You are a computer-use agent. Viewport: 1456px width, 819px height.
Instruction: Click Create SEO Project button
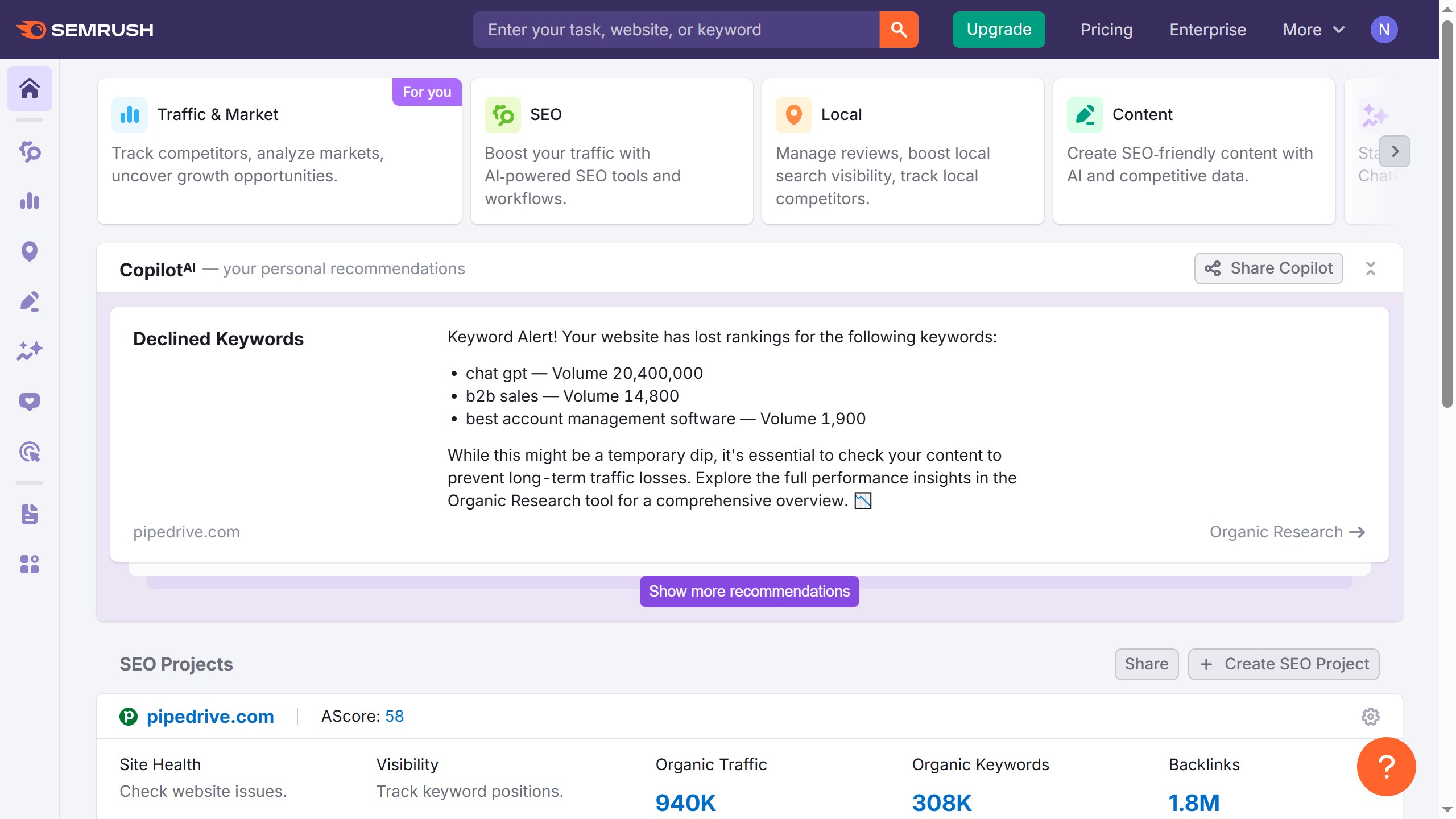(1284, 664)
